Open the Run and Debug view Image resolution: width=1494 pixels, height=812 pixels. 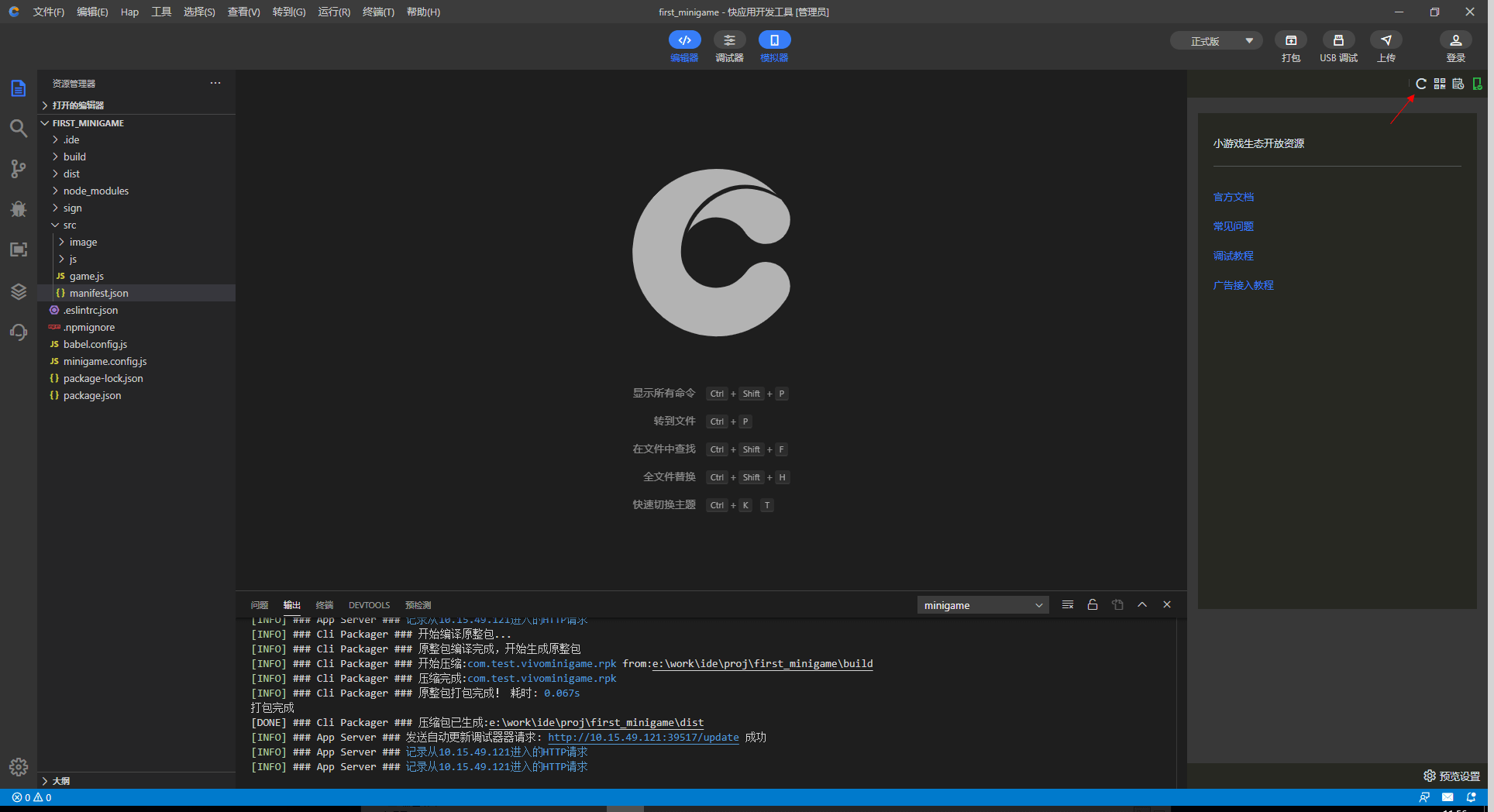(19, 209)
